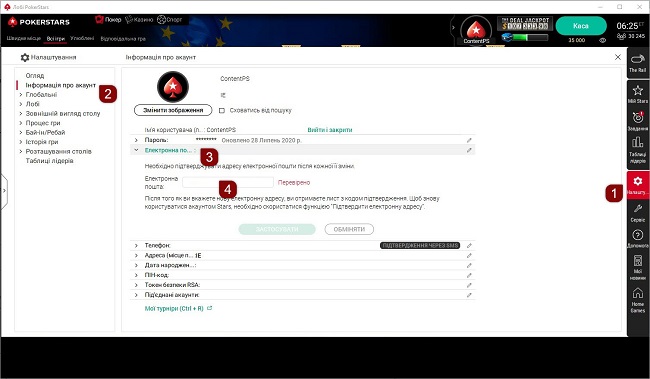The image size is (650, 379).
Task: Collapse the Електронна пошта section chevron
Action: coord(136,150)
